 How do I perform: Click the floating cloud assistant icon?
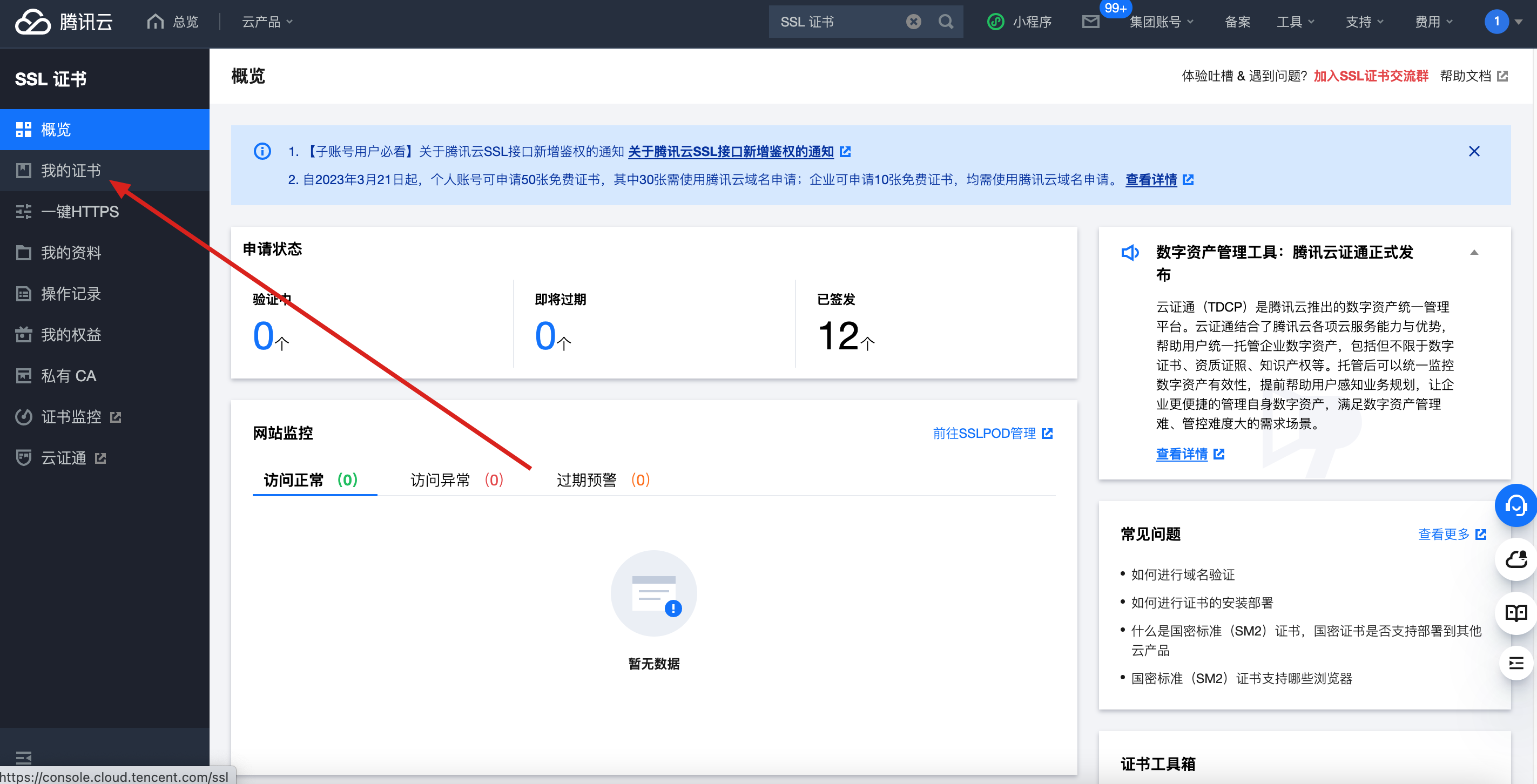1516,560
